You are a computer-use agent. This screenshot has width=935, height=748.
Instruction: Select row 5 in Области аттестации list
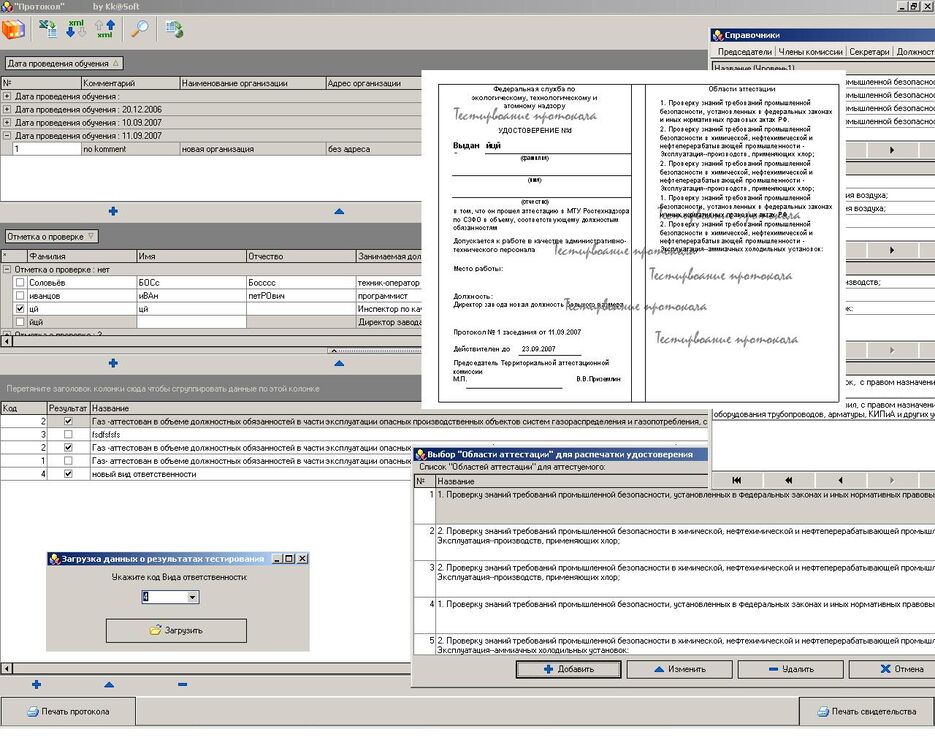674,645
